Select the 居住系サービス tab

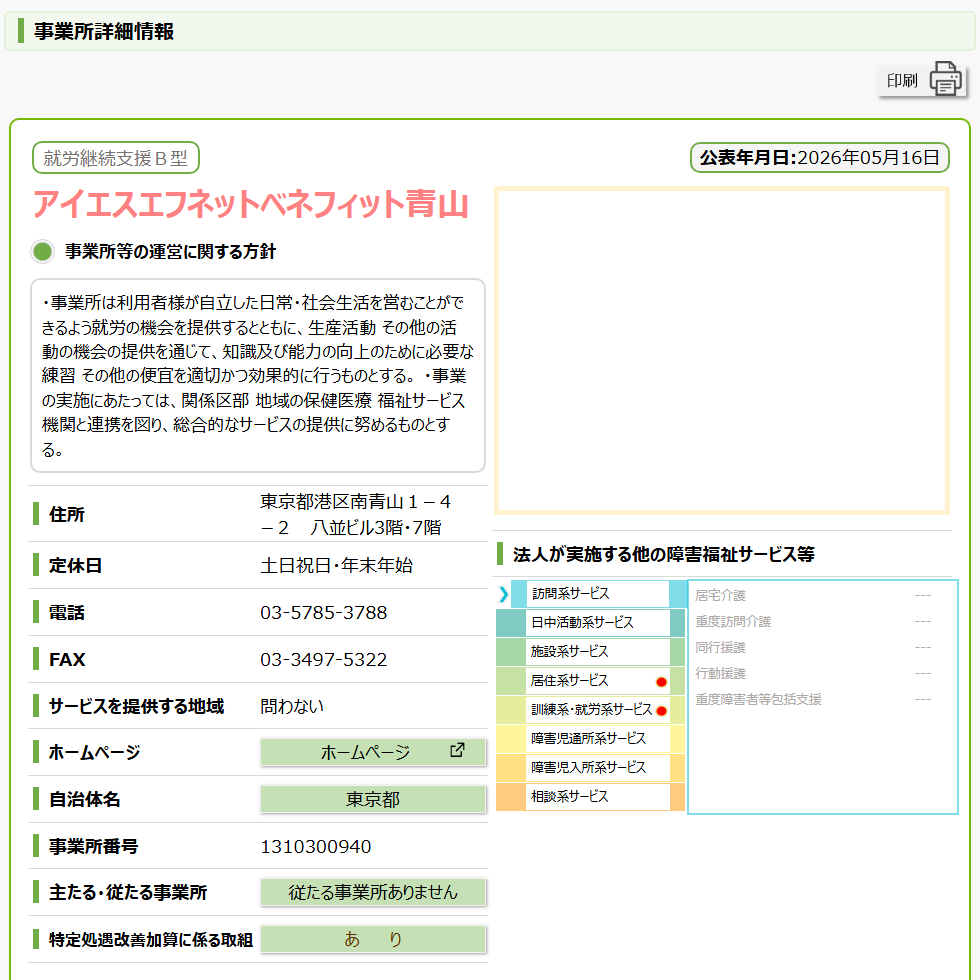point(590,681)
